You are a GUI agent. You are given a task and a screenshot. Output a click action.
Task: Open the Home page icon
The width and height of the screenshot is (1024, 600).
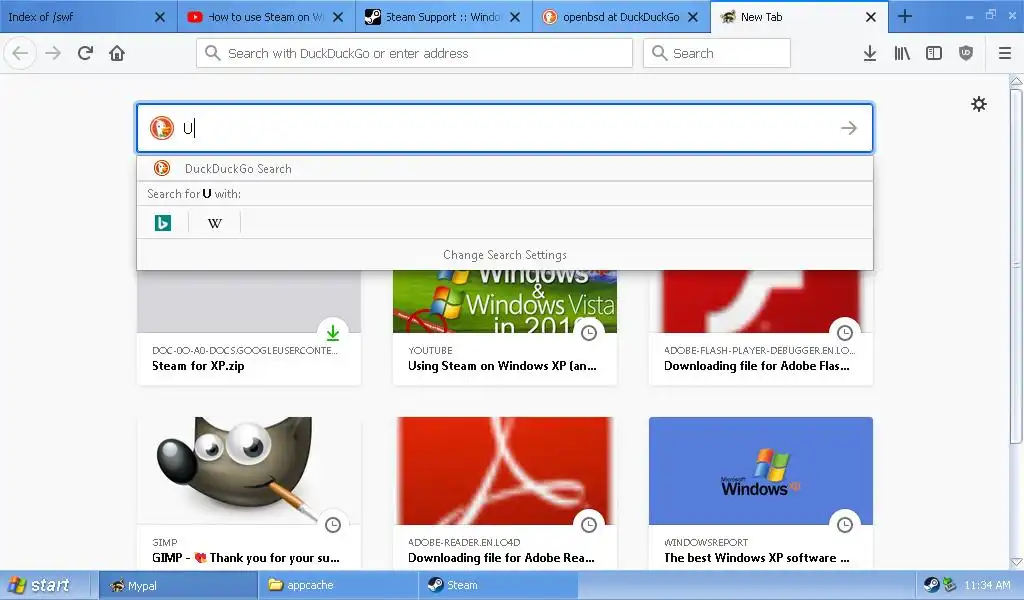(117, 53)
